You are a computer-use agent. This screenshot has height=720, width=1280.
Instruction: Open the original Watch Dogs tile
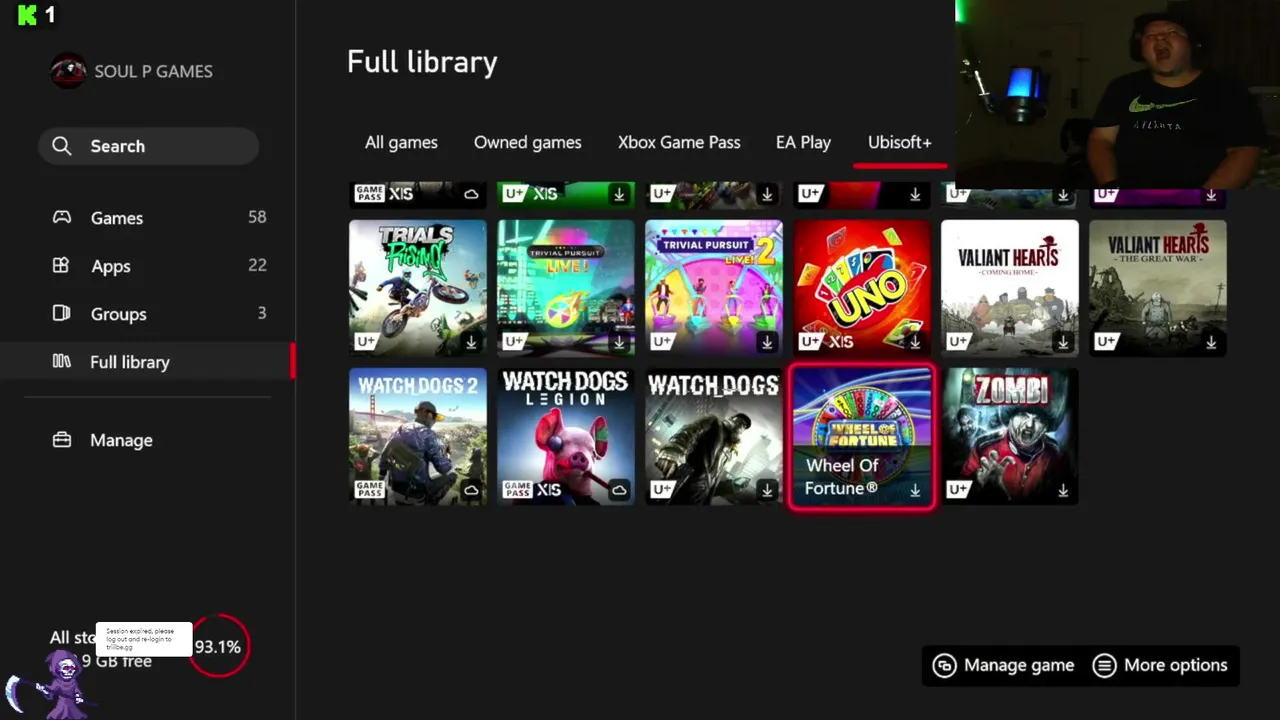click(x=714, y=436)
